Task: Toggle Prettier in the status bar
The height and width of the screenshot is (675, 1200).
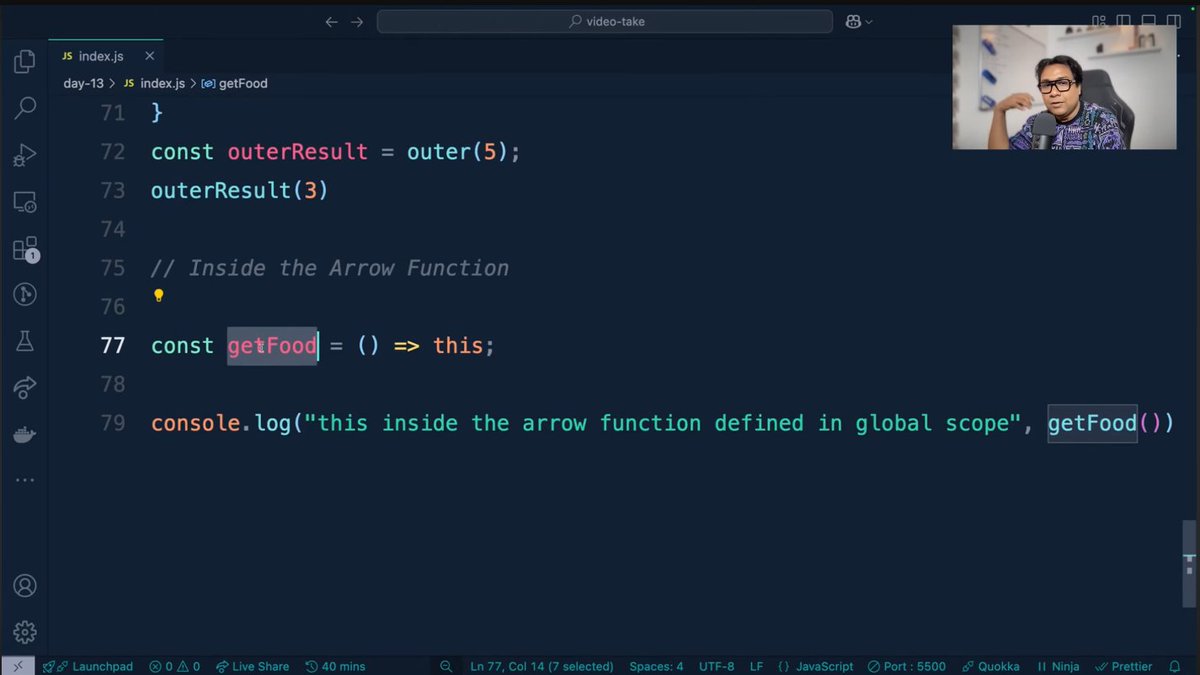Action: pos(1124,666)
